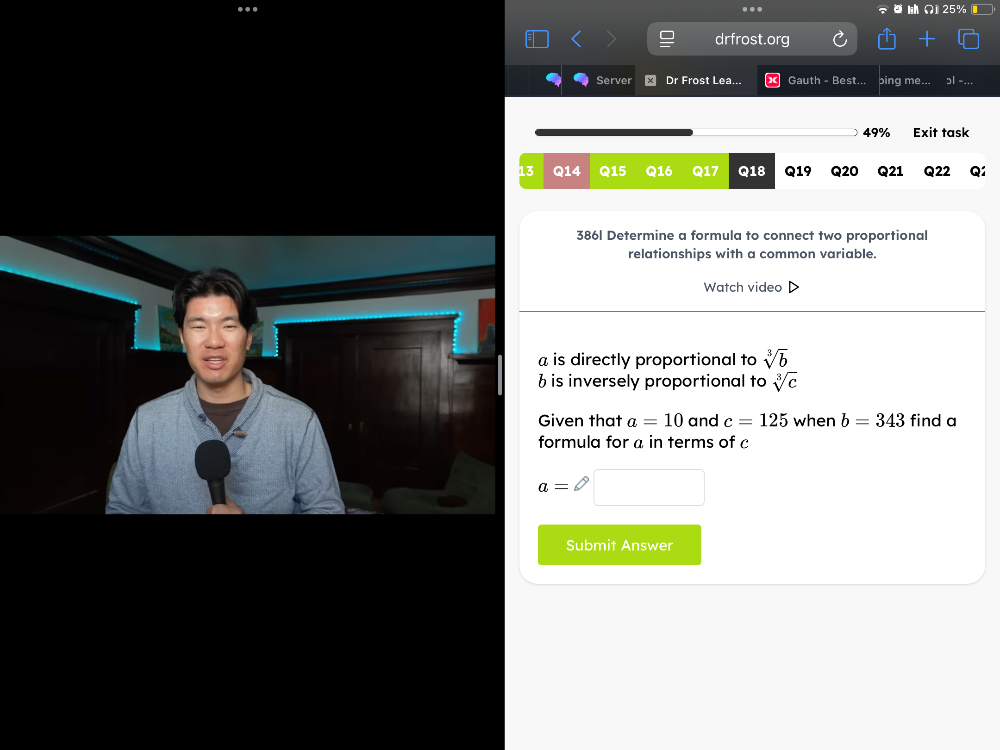Tap the page reader menu icon

click(x=667, y=39)
